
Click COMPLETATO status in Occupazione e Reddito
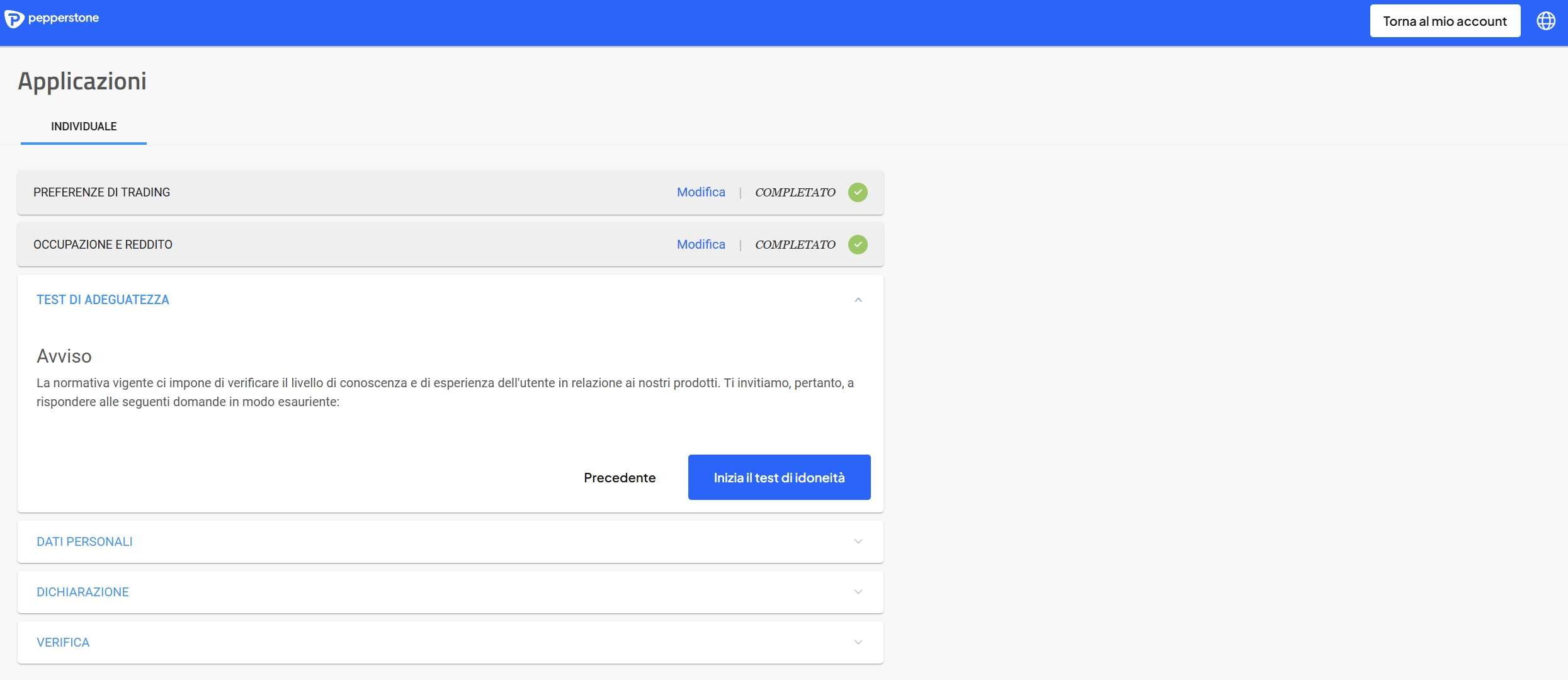[x=795, y=244]
